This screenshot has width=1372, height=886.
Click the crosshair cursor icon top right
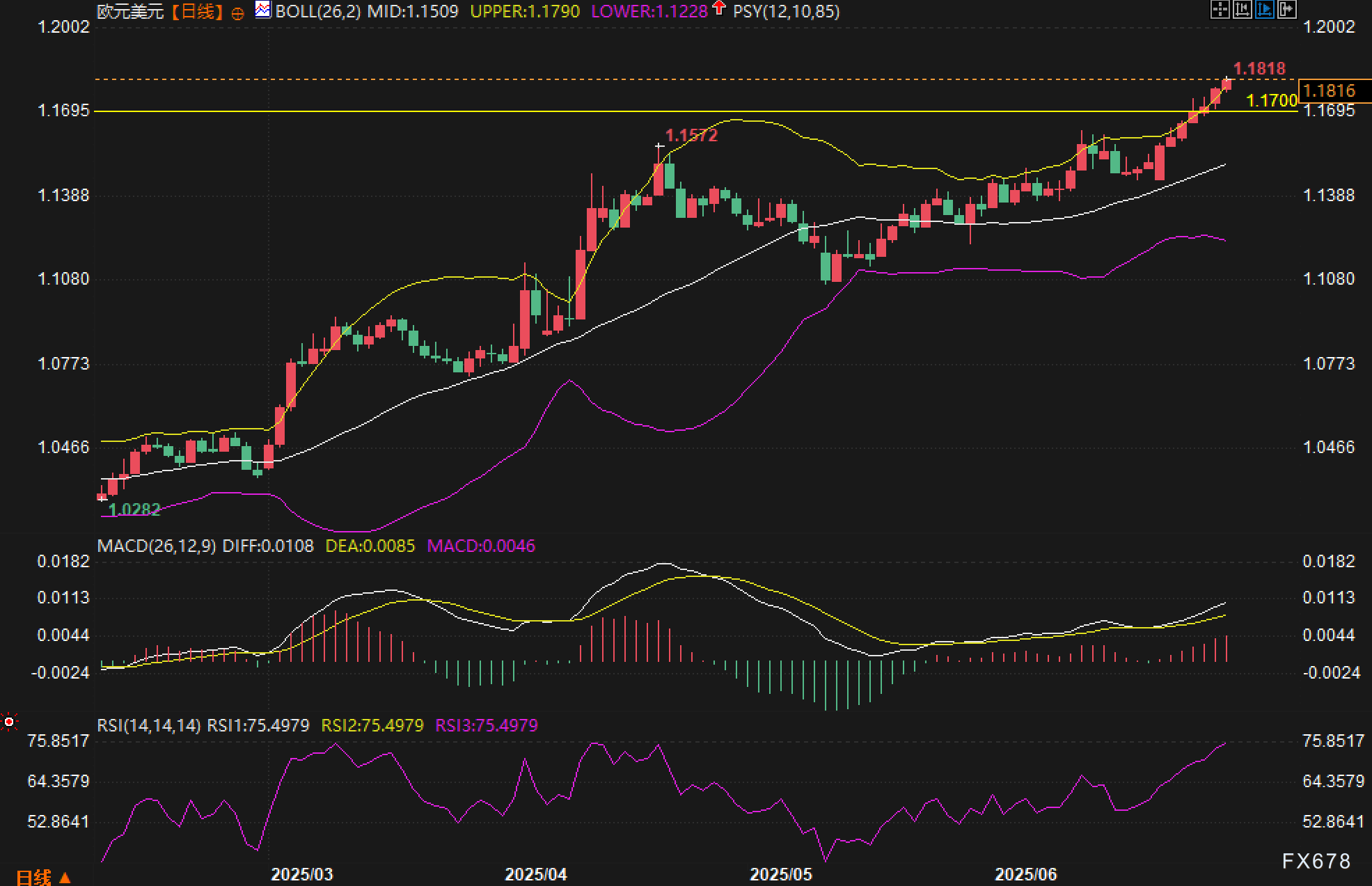1220,10
